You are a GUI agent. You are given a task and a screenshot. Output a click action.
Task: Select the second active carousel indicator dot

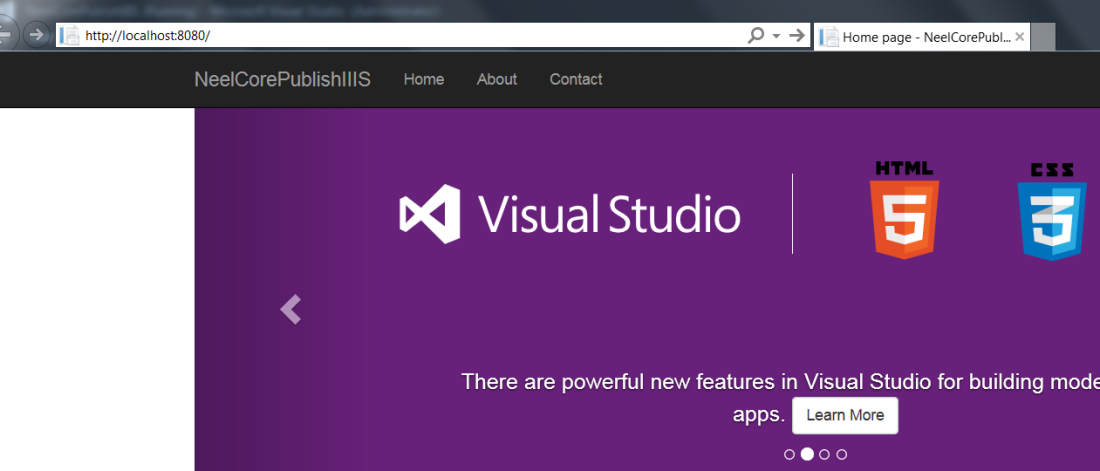(807, 454)
